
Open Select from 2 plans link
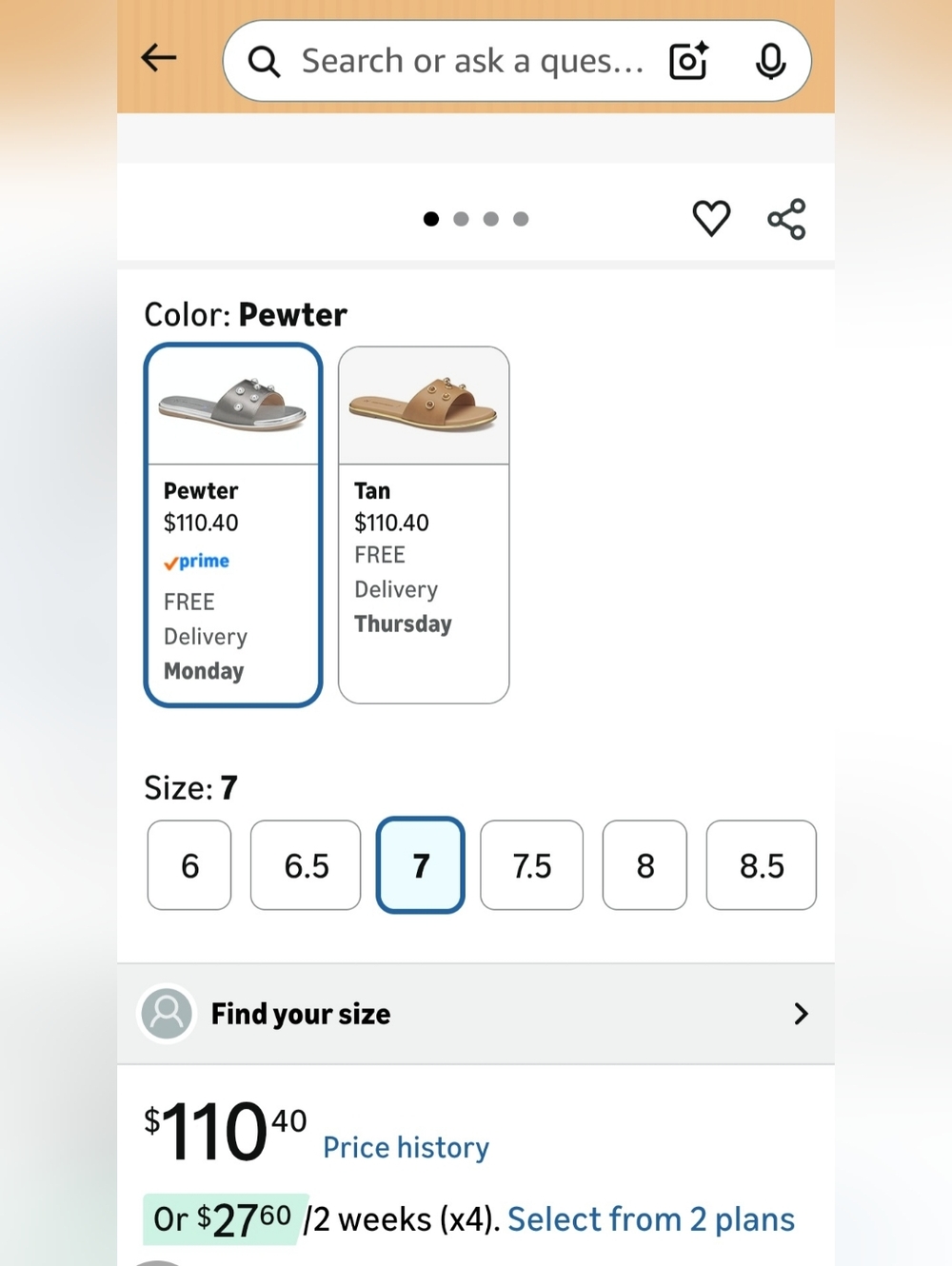click(651, 1219)
